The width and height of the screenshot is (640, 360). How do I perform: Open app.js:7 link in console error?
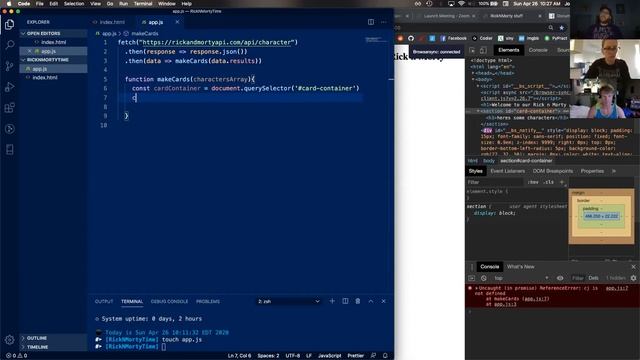(617, 288)
